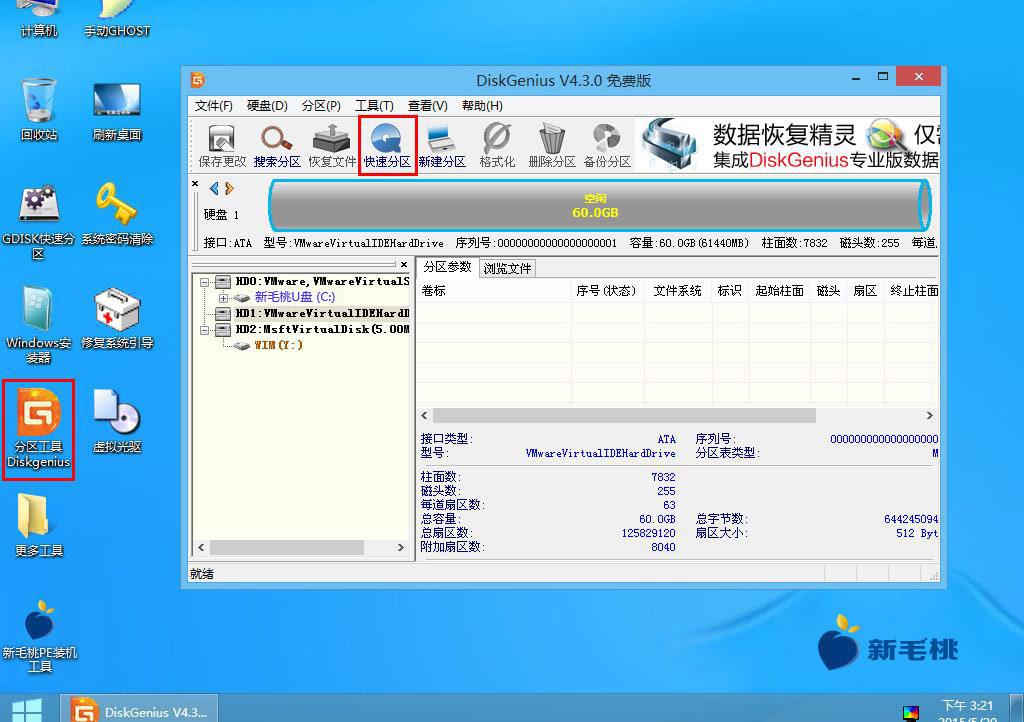Image resolution: width=1024 pixels, height=722 pixels.
Task: Click the 起始柱面 column header
Action: tap(780, 291)
